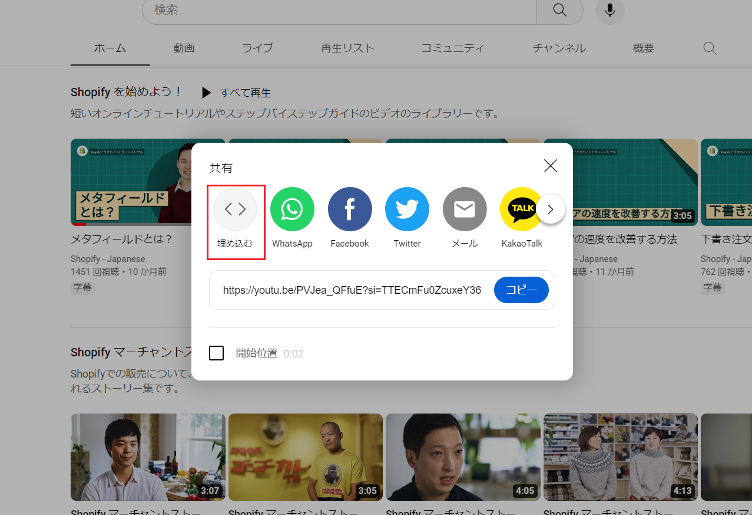Click the の速度を改善する方法 video title

pyautogui.click(x=625, y=239)
